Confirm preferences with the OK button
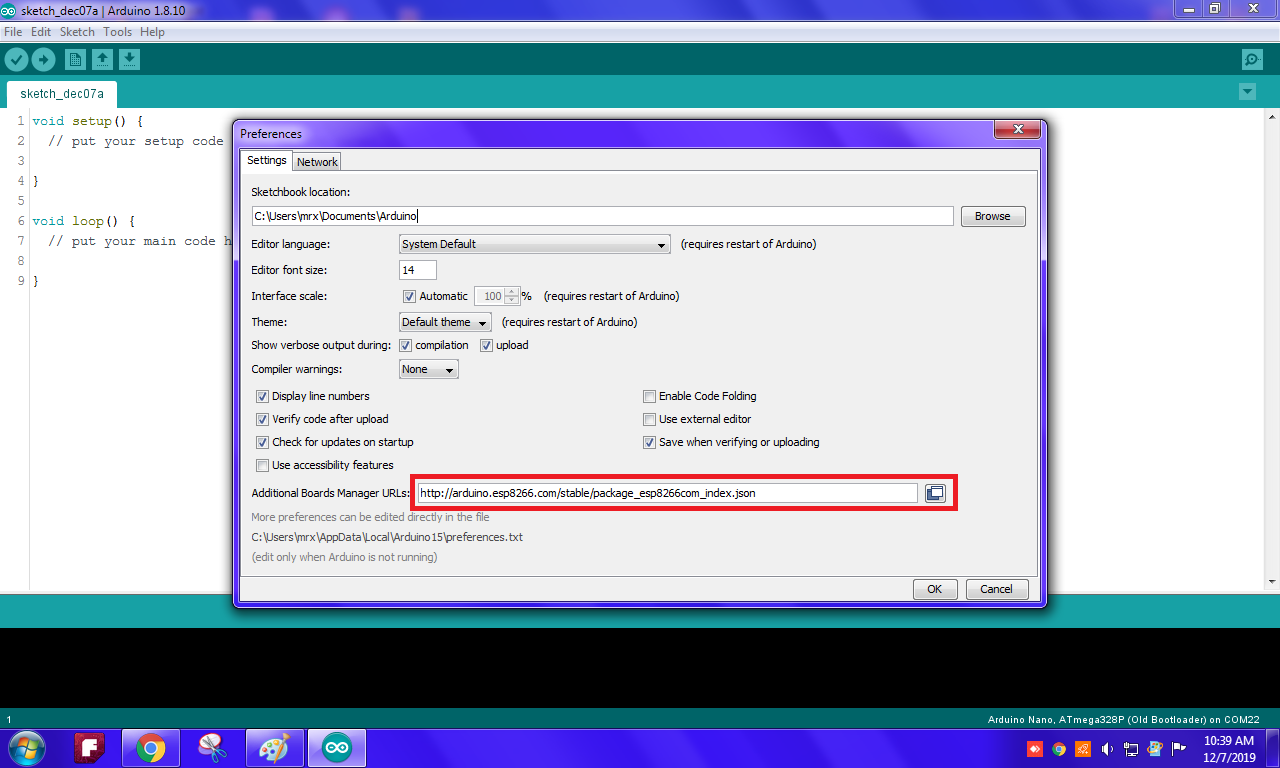Screen dimensions: 1280x768 point(934,589)
